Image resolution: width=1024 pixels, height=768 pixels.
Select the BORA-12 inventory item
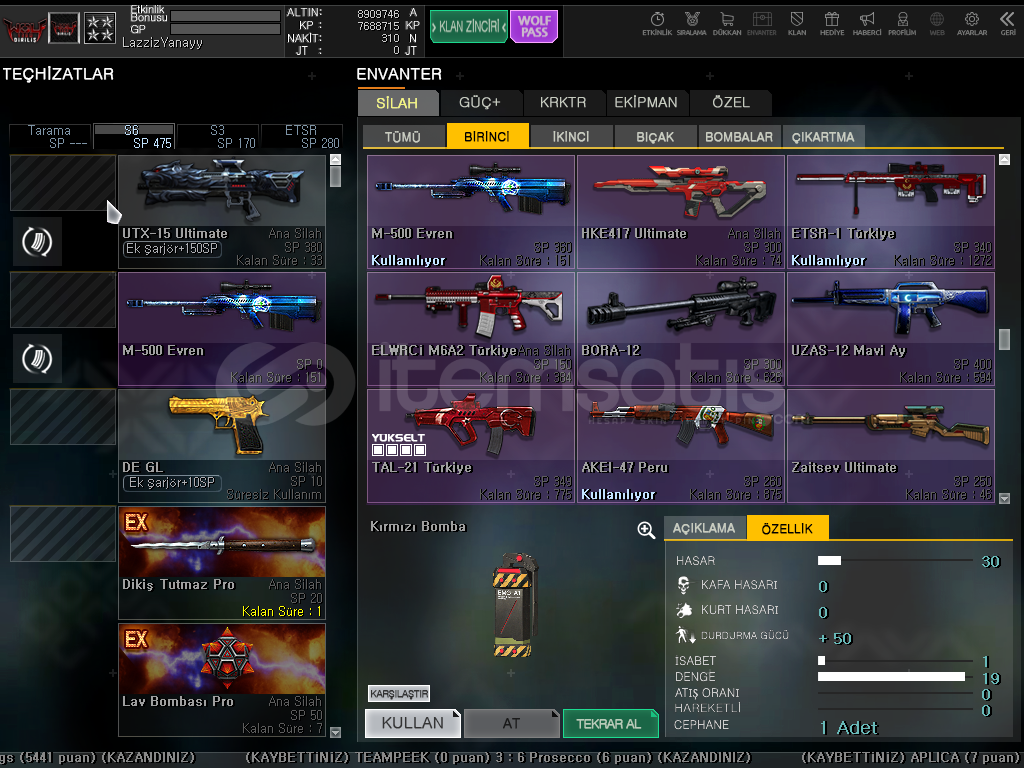680,329
